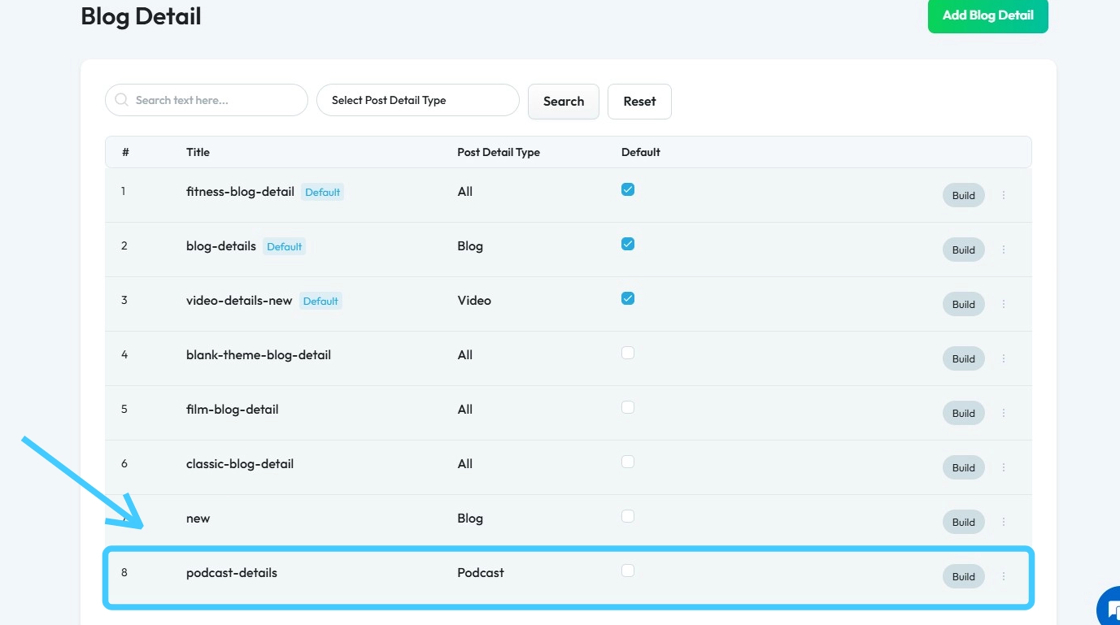Check Default box for film-blog-detail
The width and height of the screenshot is (1120, 625).
click(x=628, y=408)
